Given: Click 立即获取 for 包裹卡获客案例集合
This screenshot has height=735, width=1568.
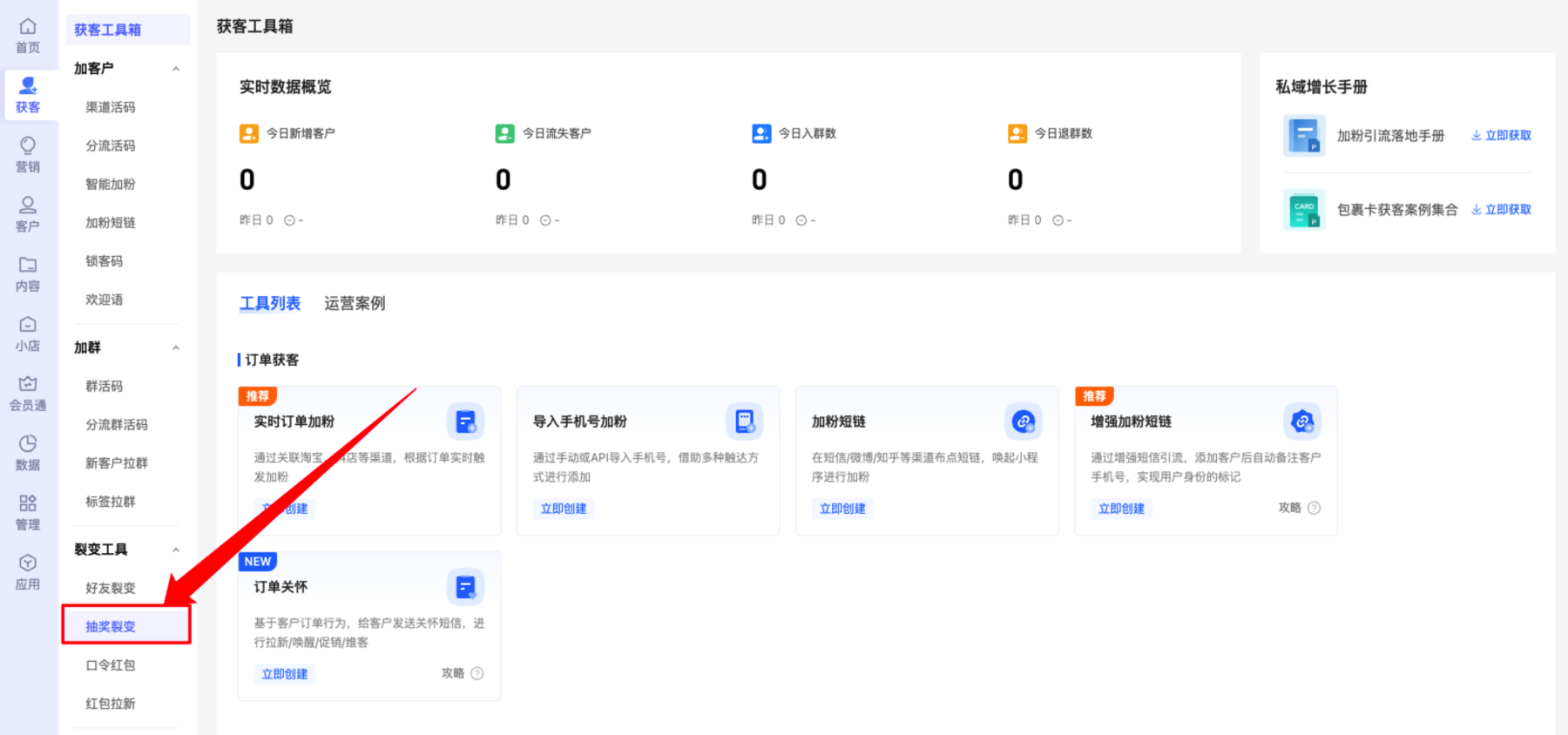Looking at the screenshot, I should [1501, 210].
